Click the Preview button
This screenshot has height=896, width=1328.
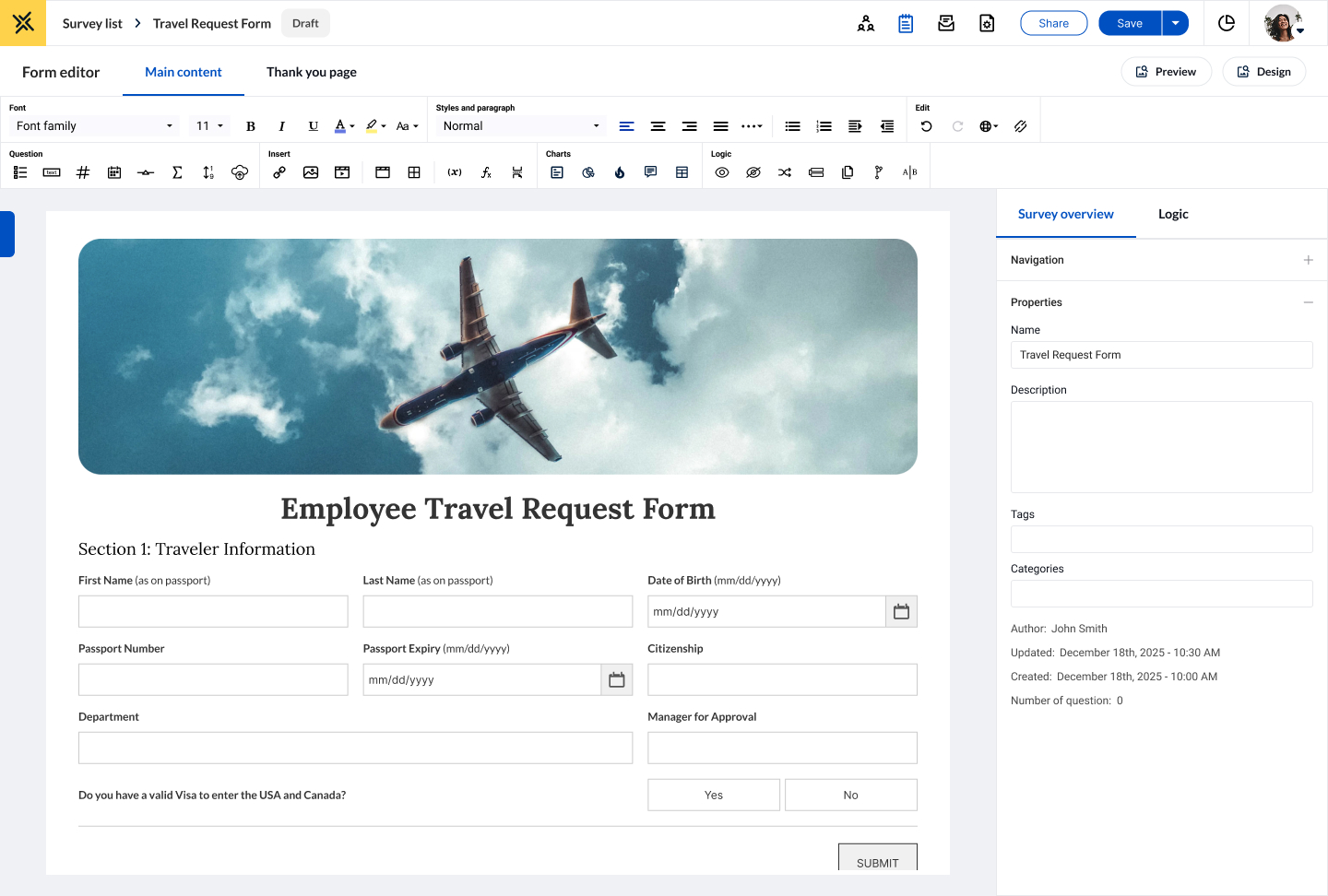[1166, 72]
